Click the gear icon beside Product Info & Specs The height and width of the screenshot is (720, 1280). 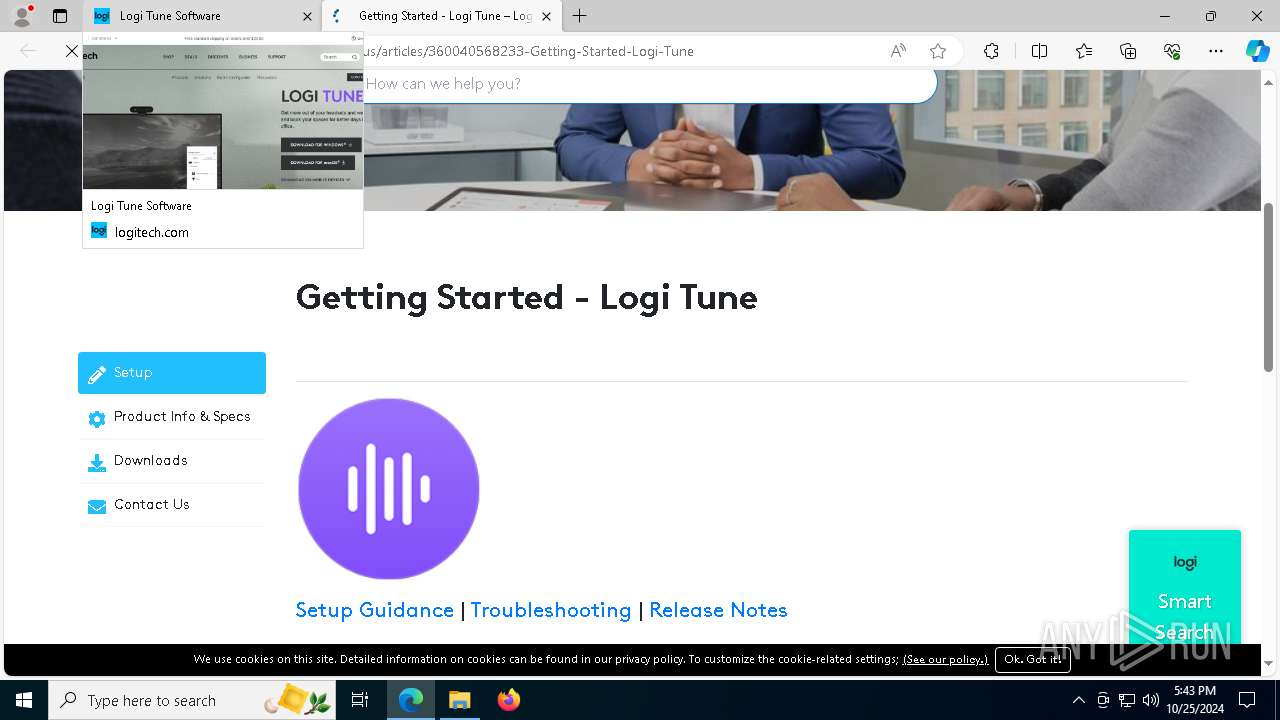tap(97, 419)
